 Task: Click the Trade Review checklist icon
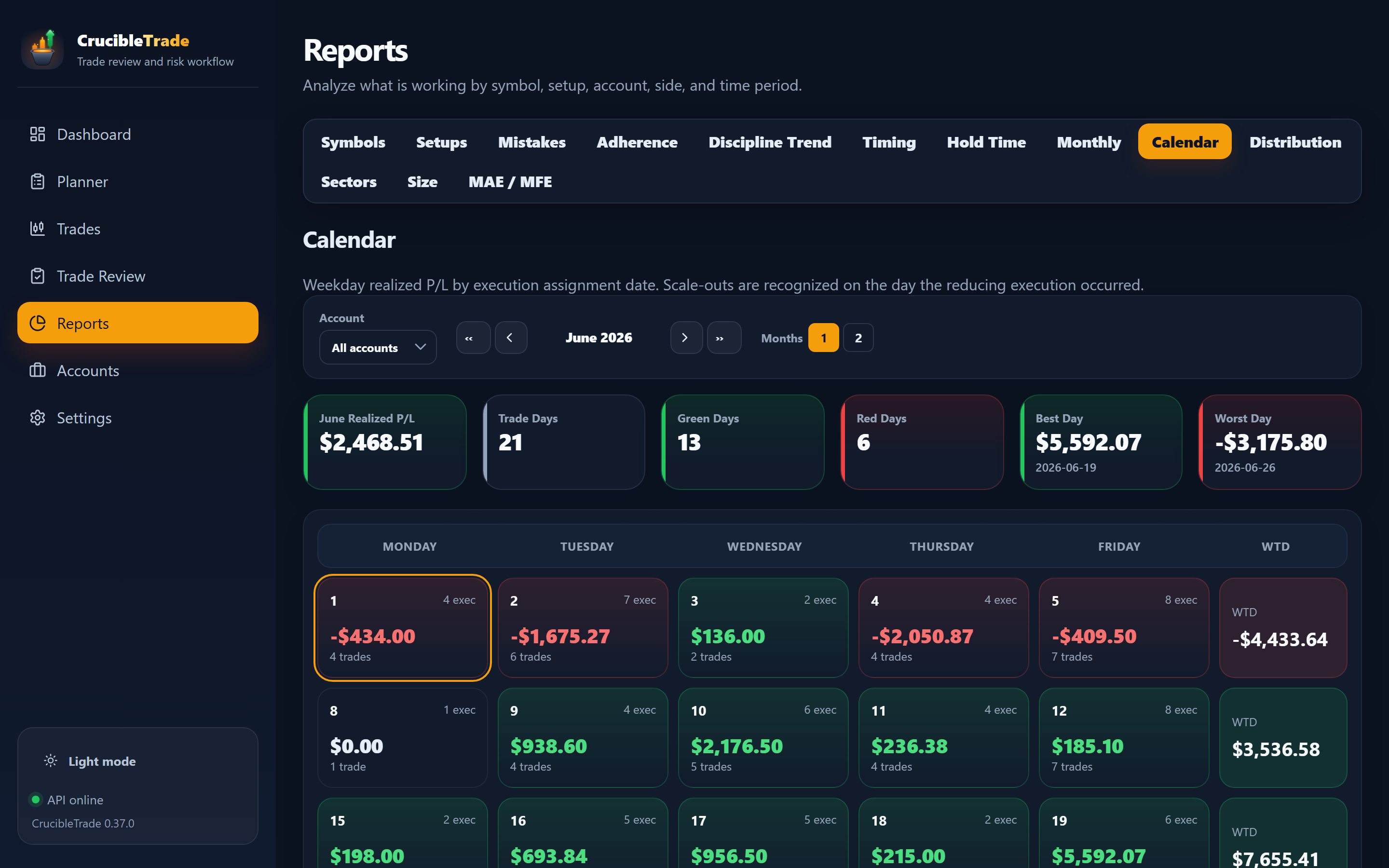tap(37, 276)
